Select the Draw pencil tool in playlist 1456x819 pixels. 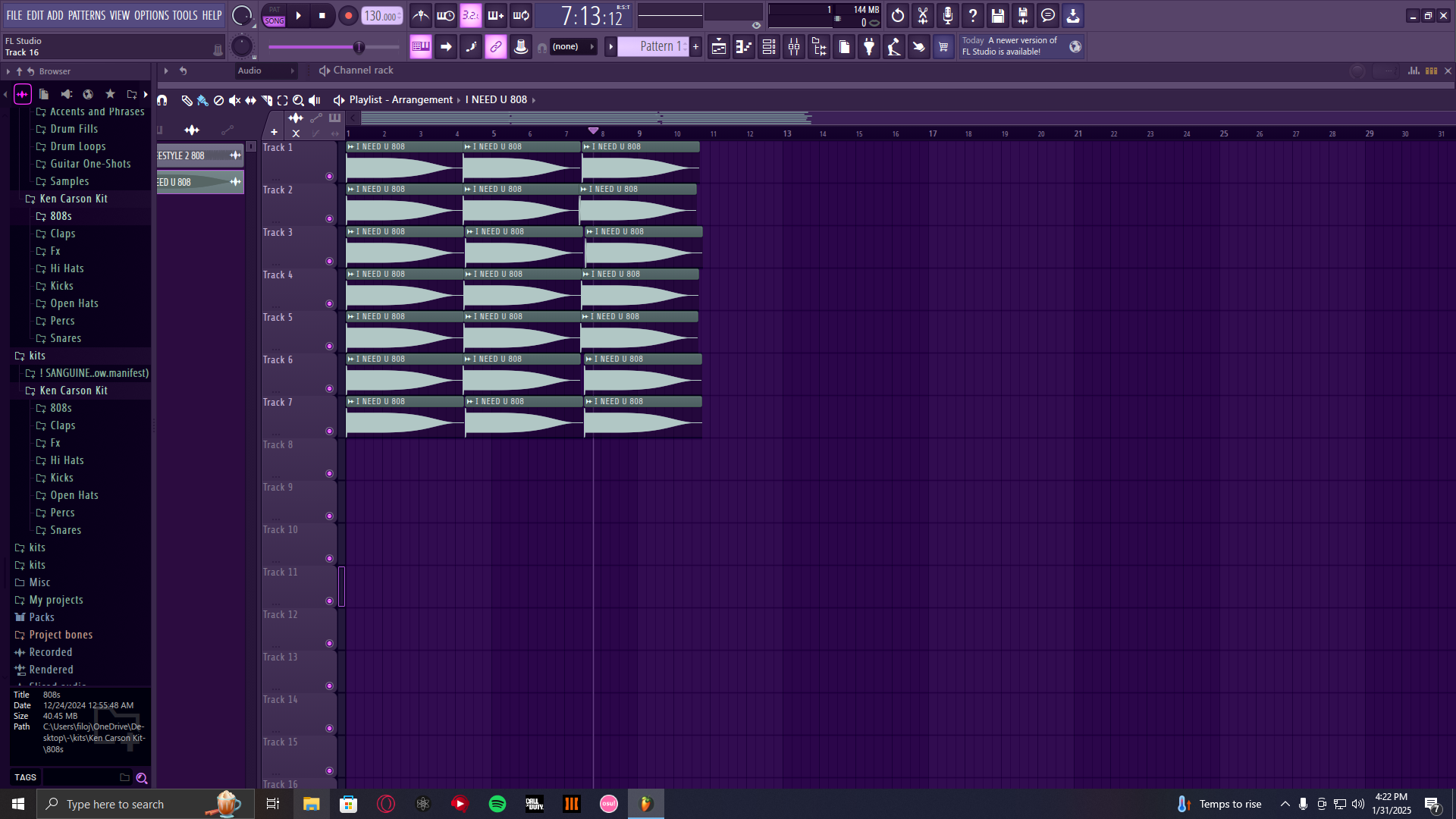[x=187, y=100]
